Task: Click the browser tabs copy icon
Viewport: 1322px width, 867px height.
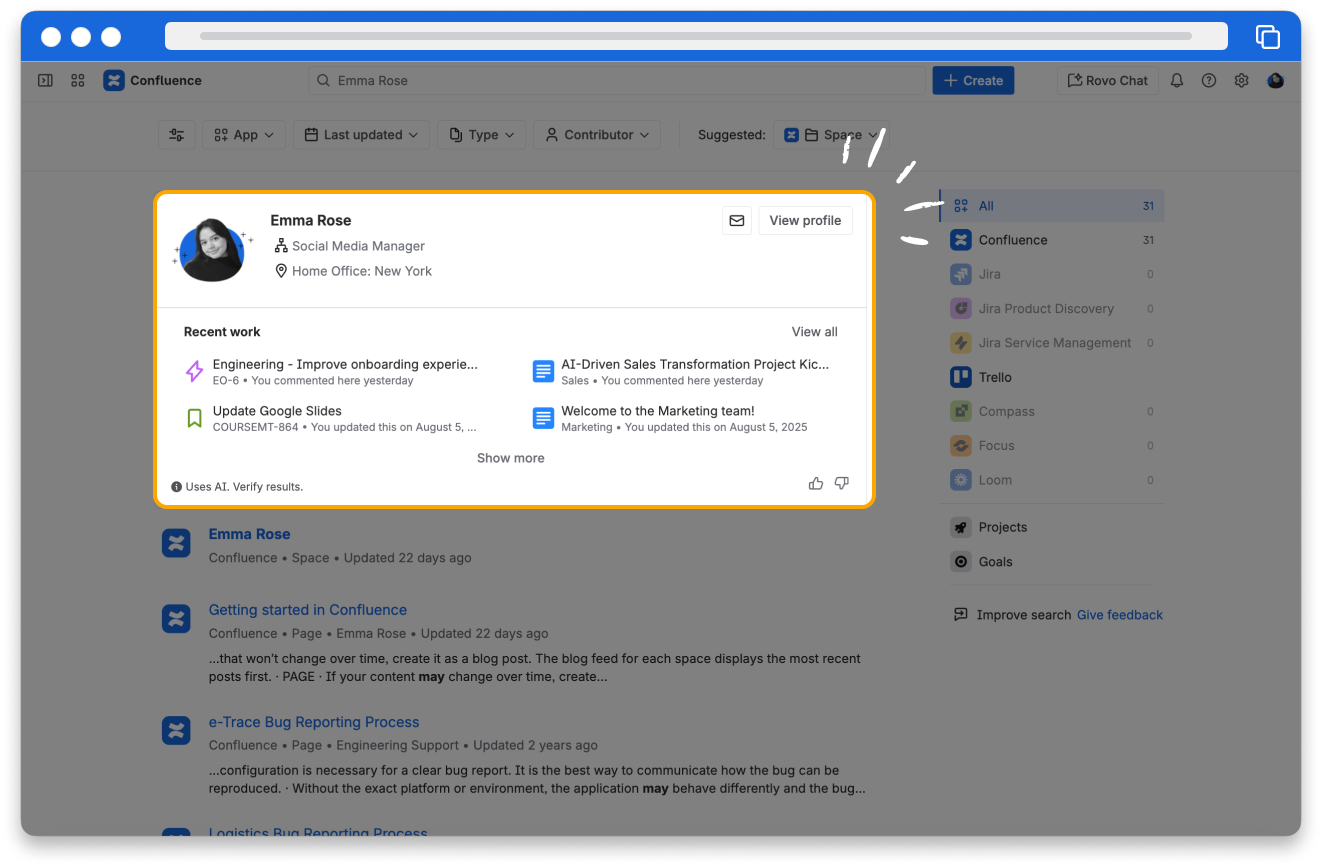Action: [1268, 37]
